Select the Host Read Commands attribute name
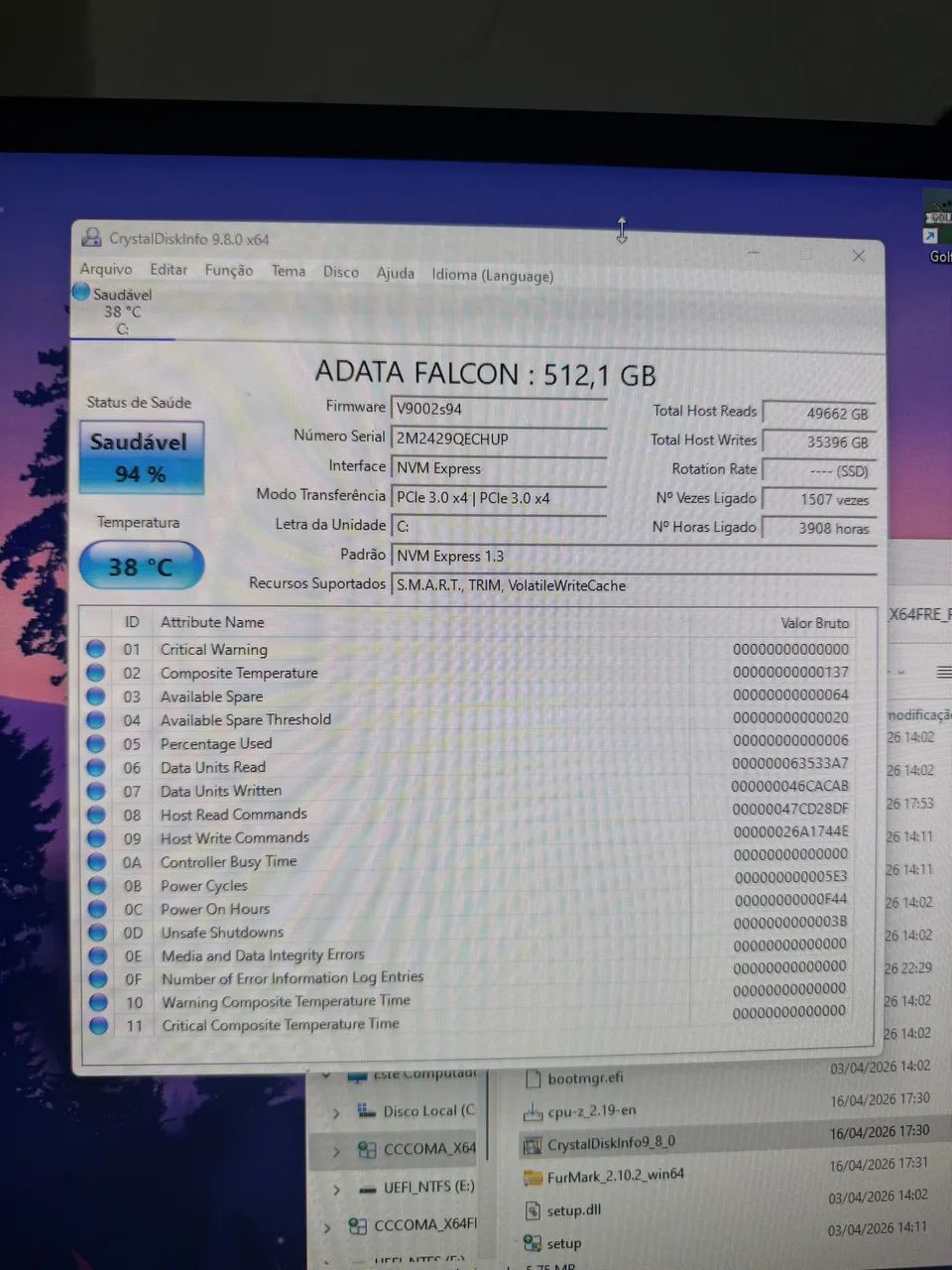952x1270 pixels. [234, 814]
